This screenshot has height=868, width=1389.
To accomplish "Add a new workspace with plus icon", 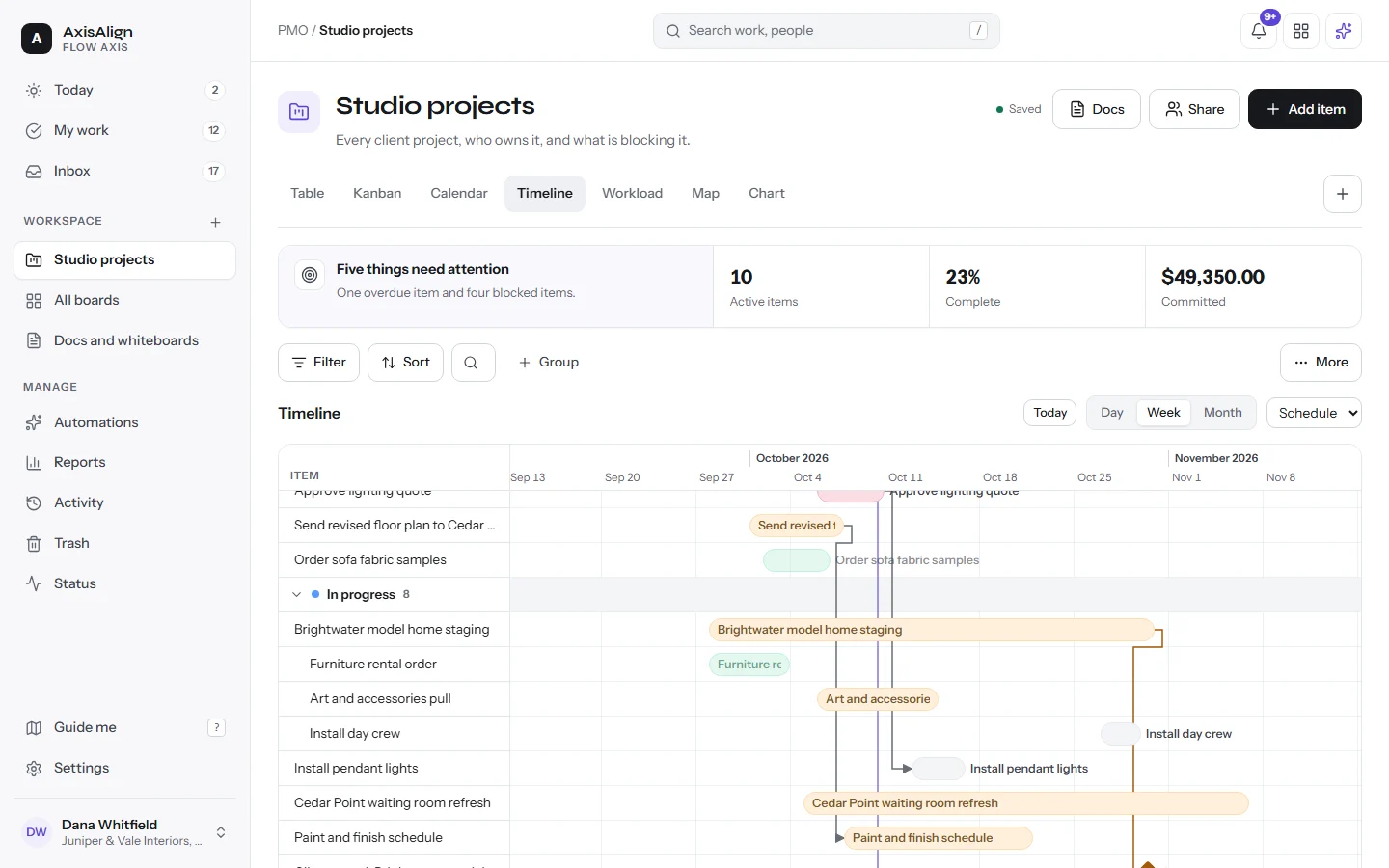I will pos(215,222).
